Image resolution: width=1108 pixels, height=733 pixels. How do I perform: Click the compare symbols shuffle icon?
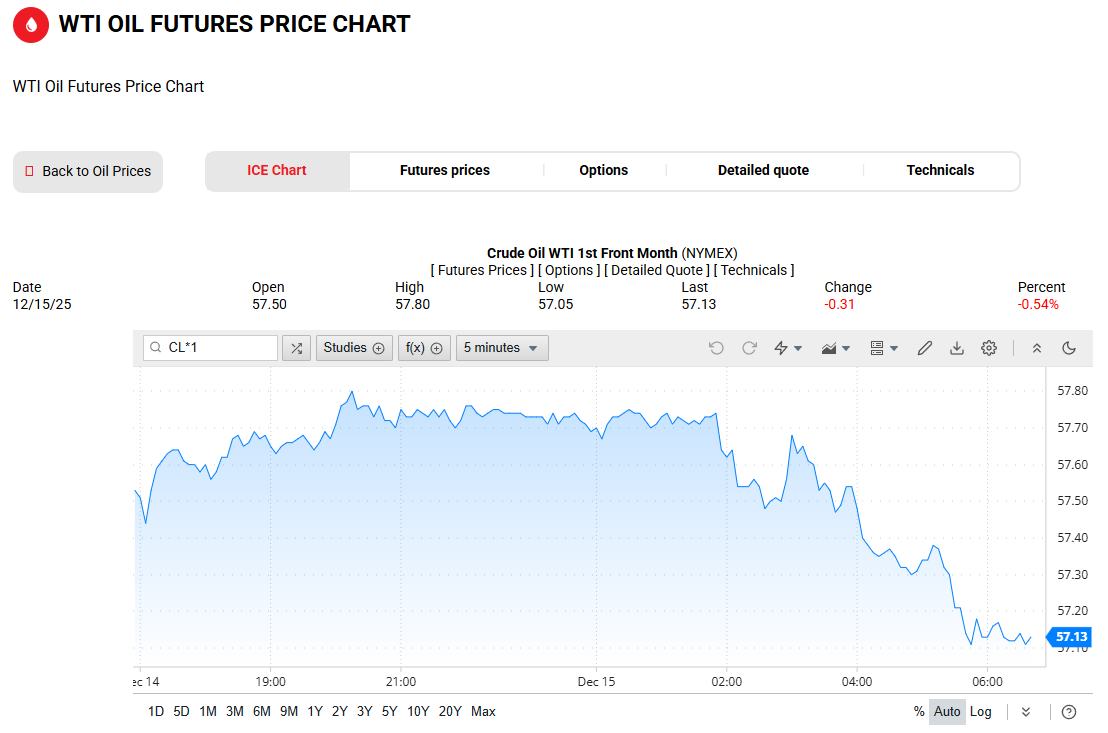tap(296, 348)
